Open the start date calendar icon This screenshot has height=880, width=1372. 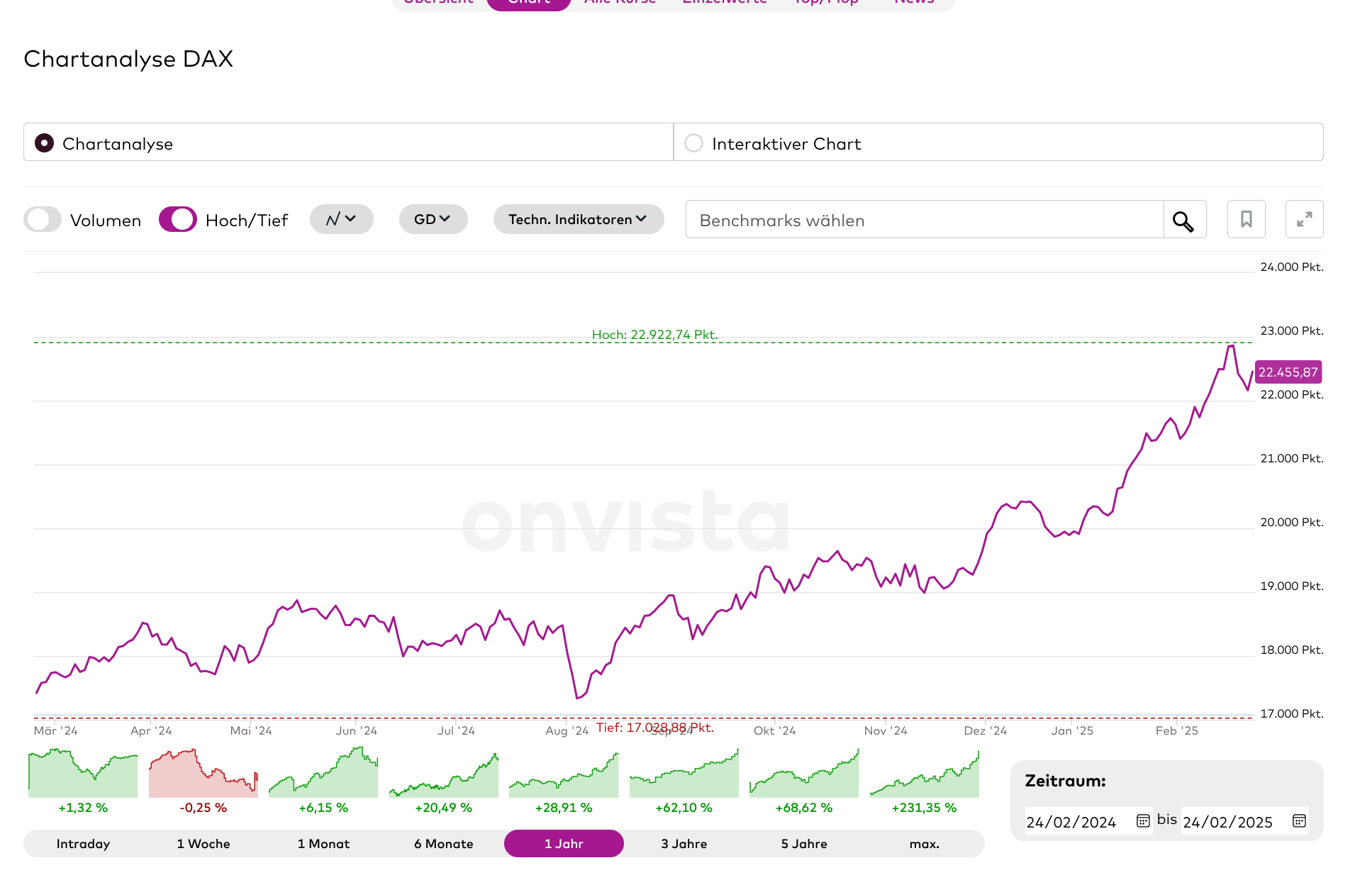[1143, 821]
